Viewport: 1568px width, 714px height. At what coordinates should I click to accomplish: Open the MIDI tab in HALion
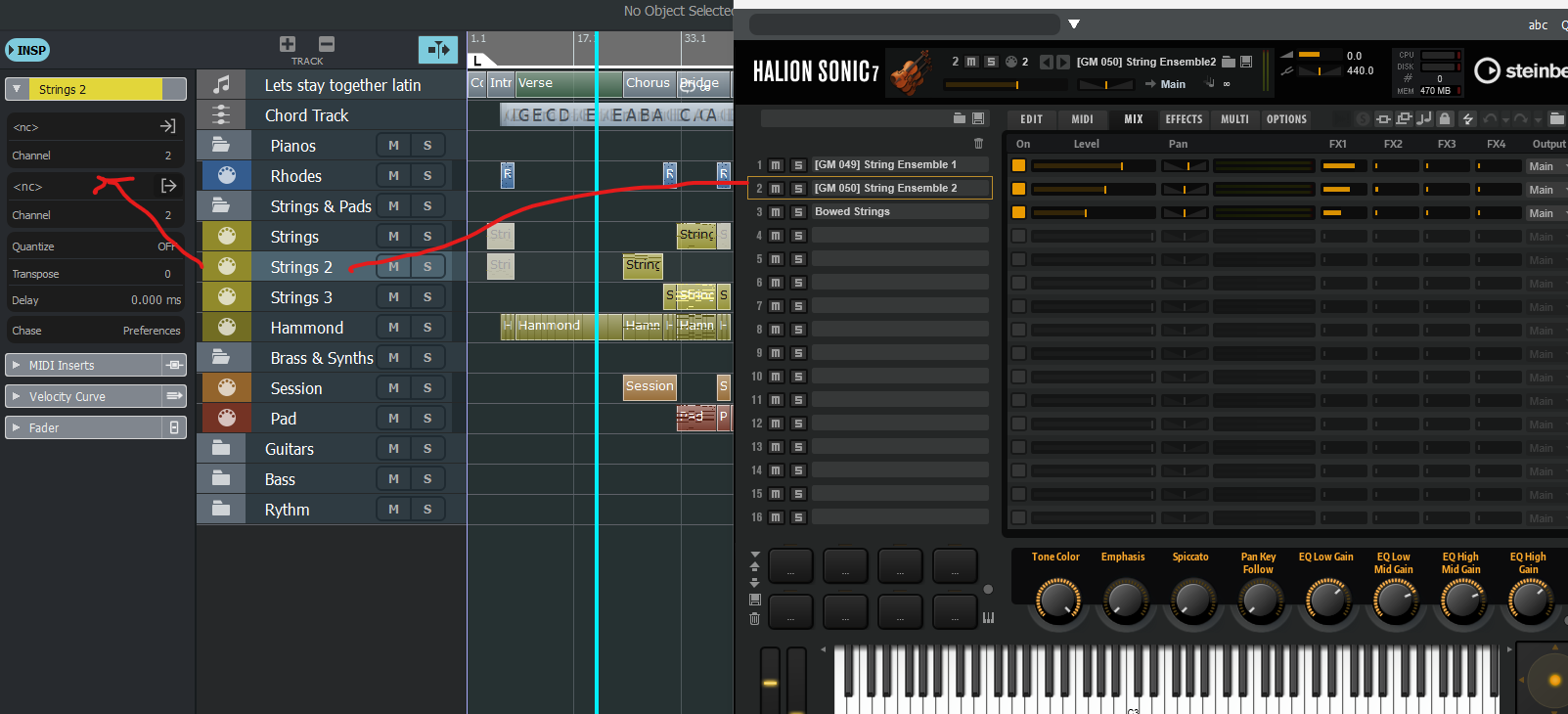[1083, 119]
